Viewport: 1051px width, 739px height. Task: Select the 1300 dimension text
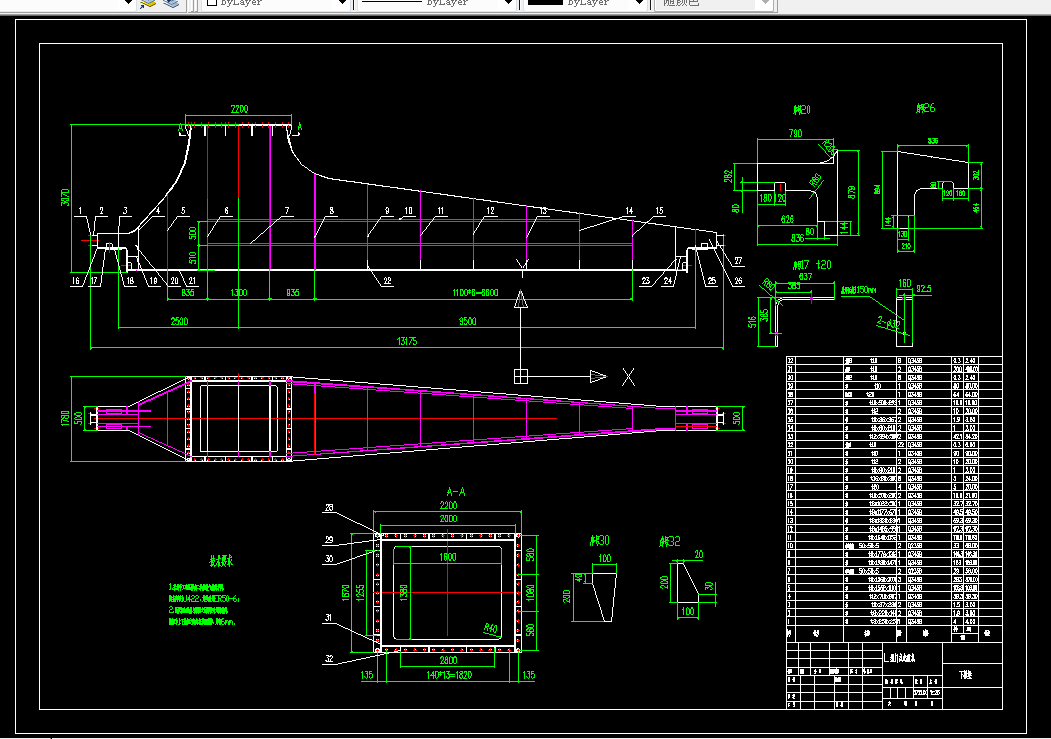[239, 293]
